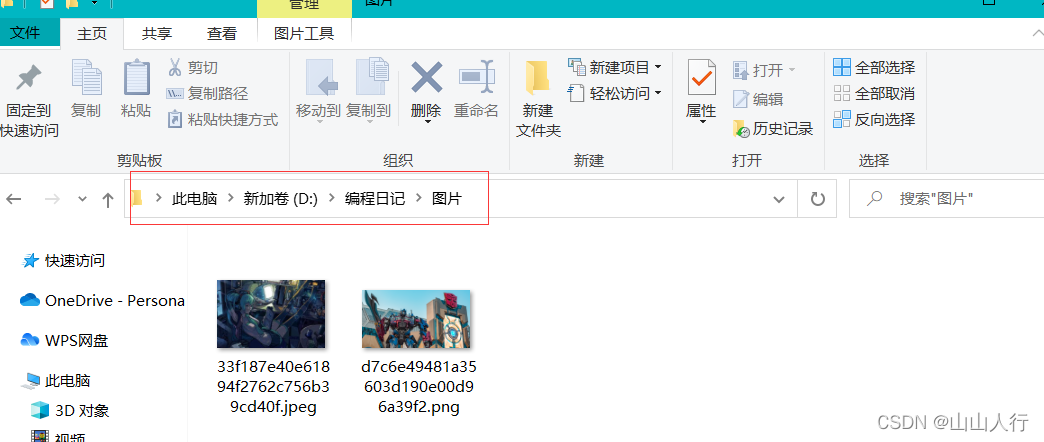Viewport: 1044px width, 442px height.
Task: Click the Copy to (复制到) icon
Action: (x=372, y=78)
